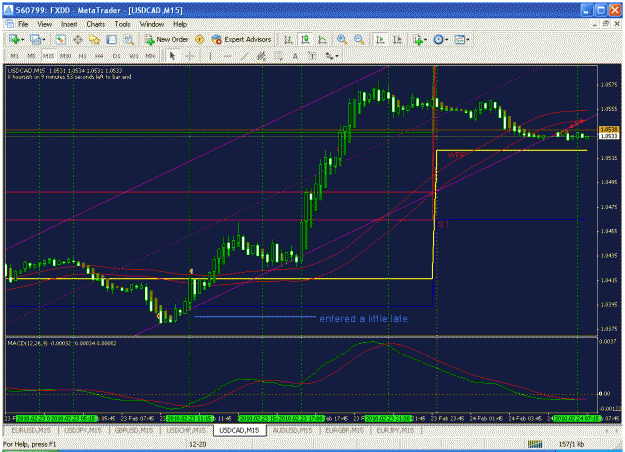Expand New Chart dropdown arrow
625x452 pixels.
(x=22, y=39)
